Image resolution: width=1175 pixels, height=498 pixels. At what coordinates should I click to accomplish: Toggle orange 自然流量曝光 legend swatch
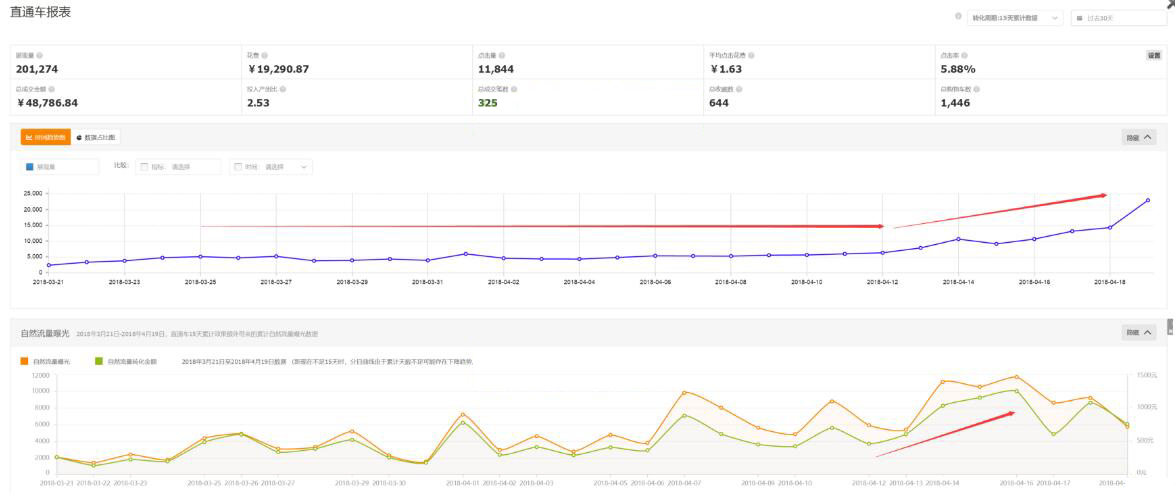pos(24,361)
